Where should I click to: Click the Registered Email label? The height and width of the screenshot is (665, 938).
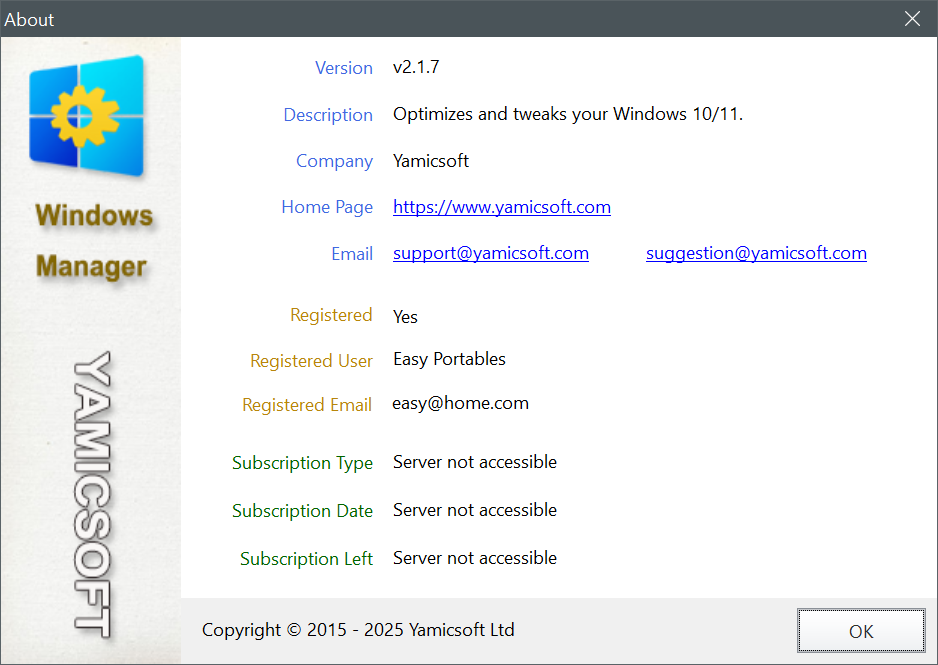click(x=307, y=405)
